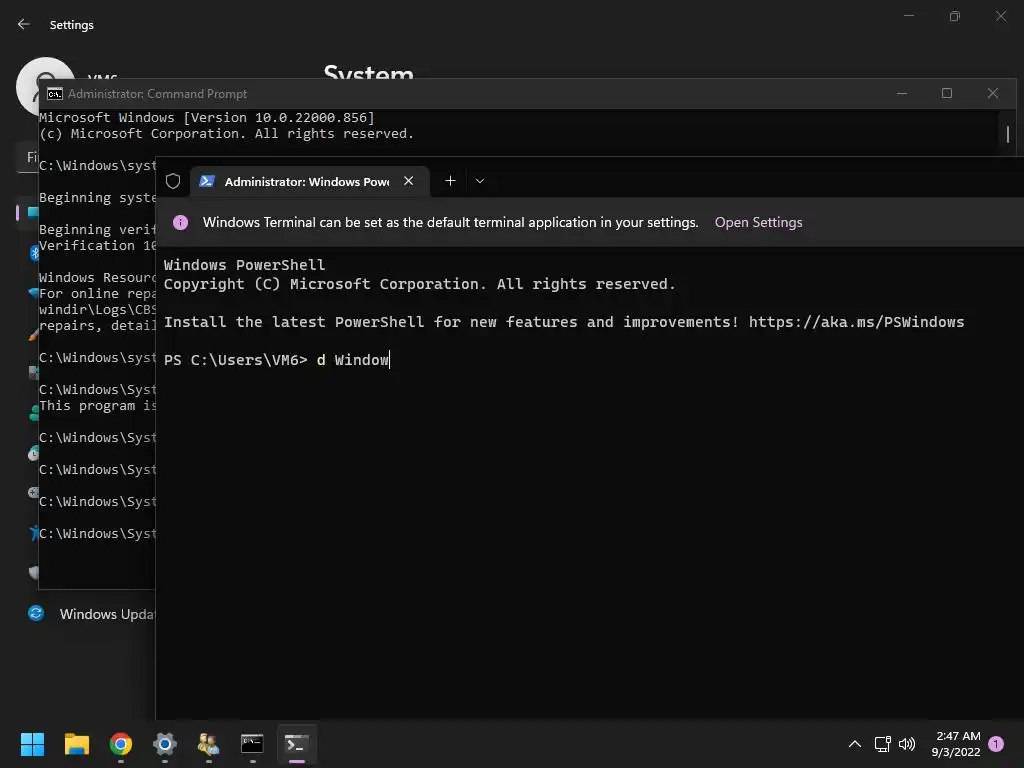Open Settings link in terminal notification
Screen dimensions: 1024x768
(x=758, y=223)
